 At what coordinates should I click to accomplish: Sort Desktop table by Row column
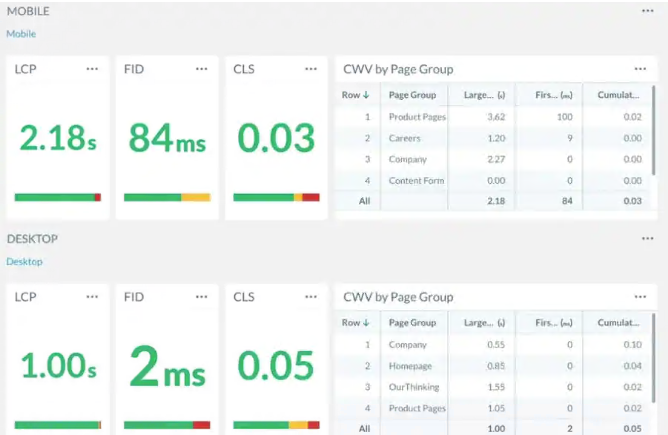point(356,323)
